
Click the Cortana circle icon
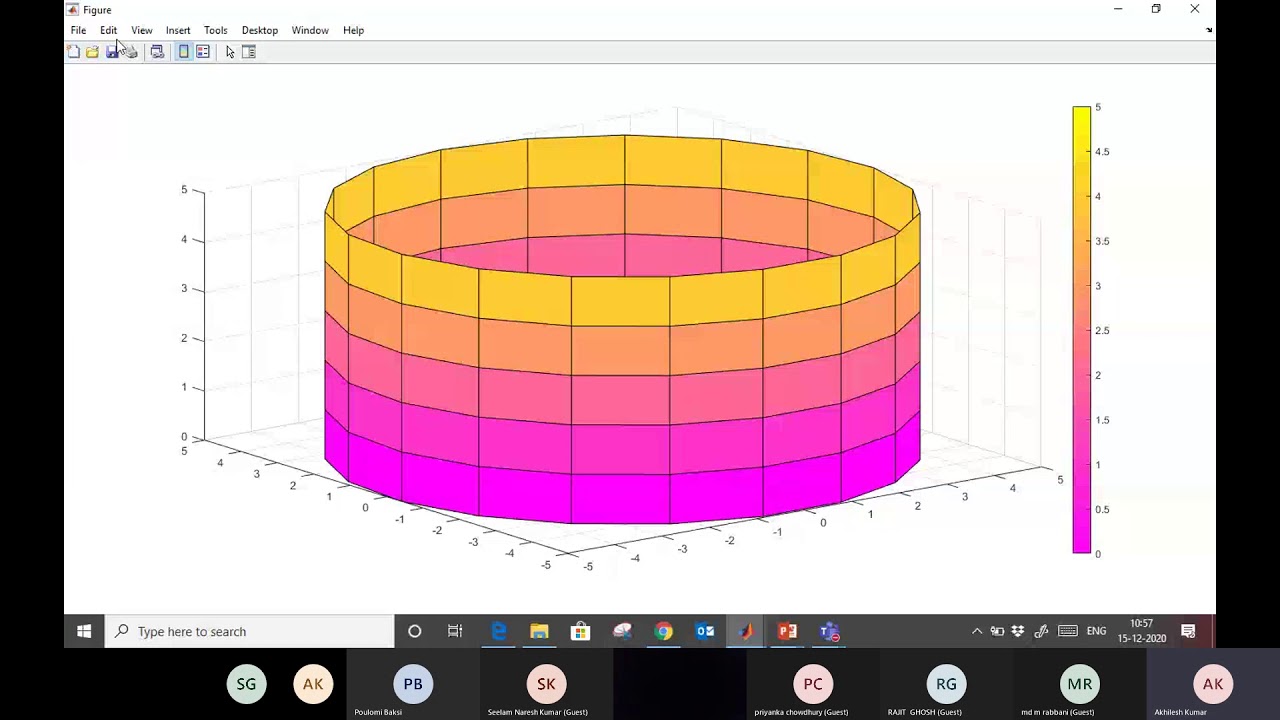pyautogui.click(x=414, y=631)
